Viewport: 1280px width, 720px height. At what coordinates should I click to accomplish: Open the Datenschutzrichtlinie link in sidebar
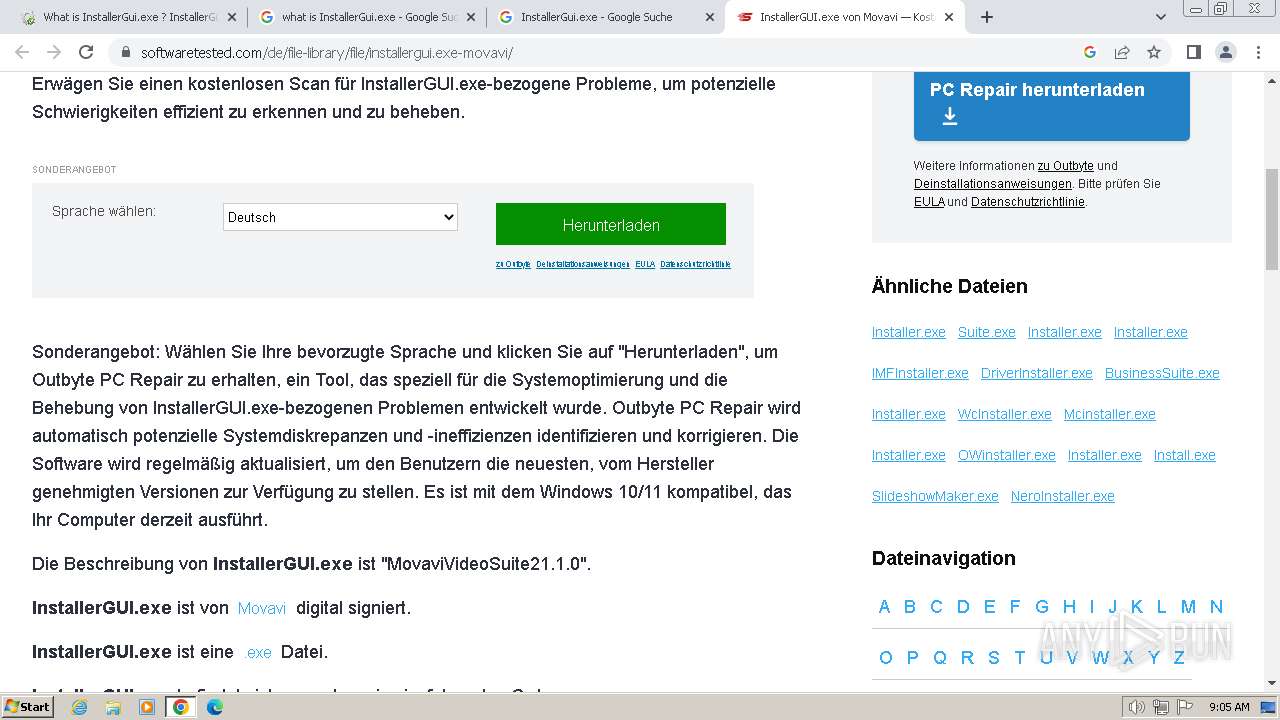click(1027, 202)
